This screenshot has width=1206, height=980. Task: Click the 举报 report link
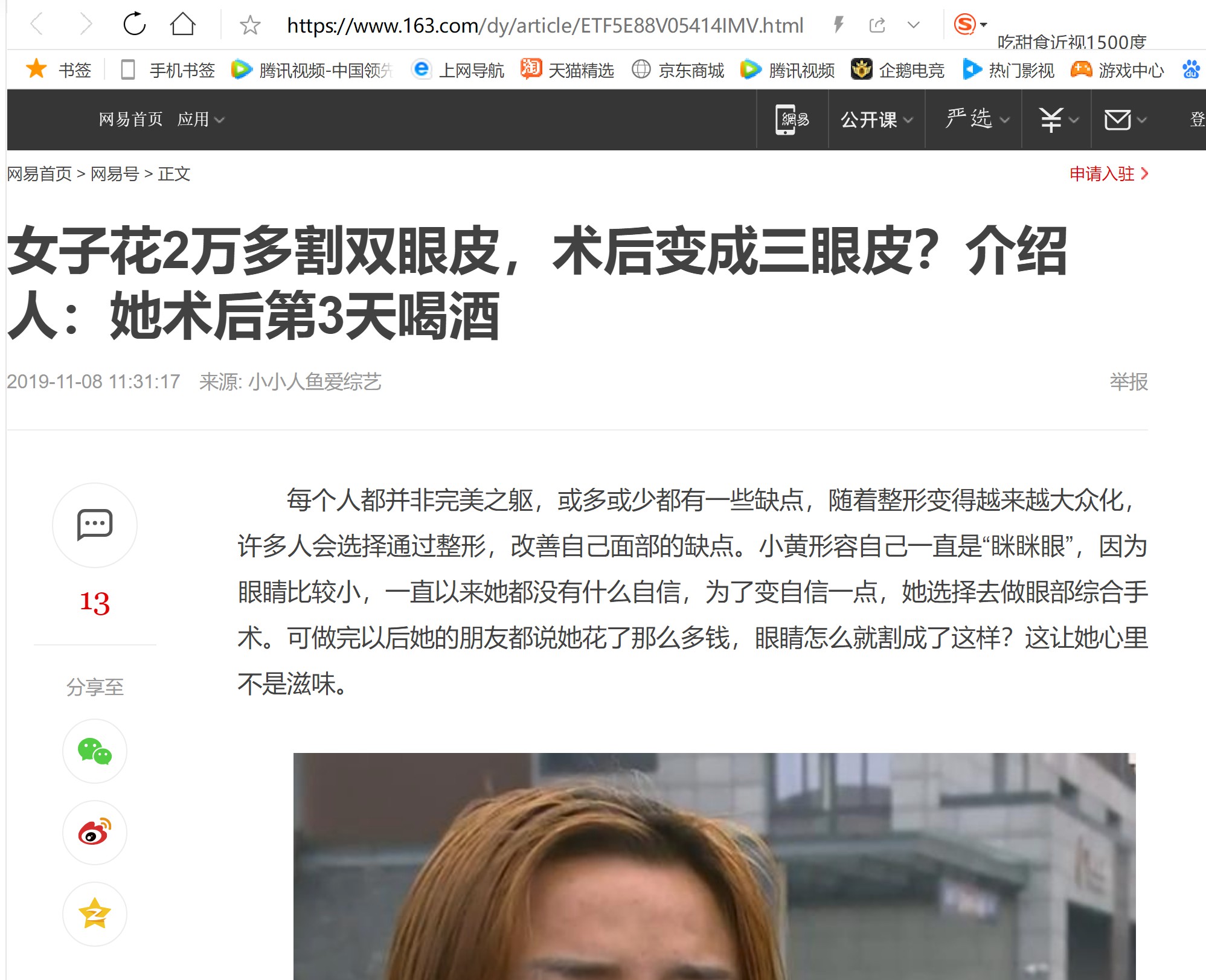pos(1128,382)
